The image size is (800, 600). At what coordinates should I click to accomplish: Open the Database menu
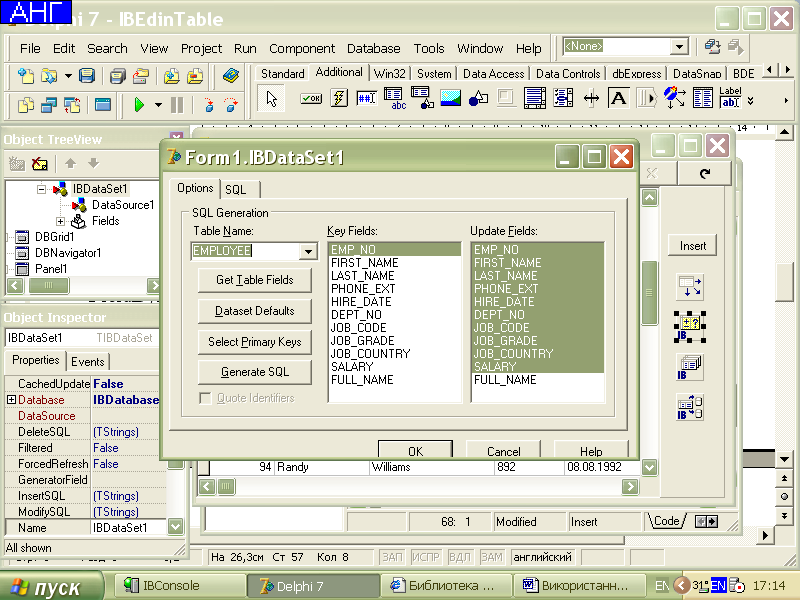click(x=373, y=48)
